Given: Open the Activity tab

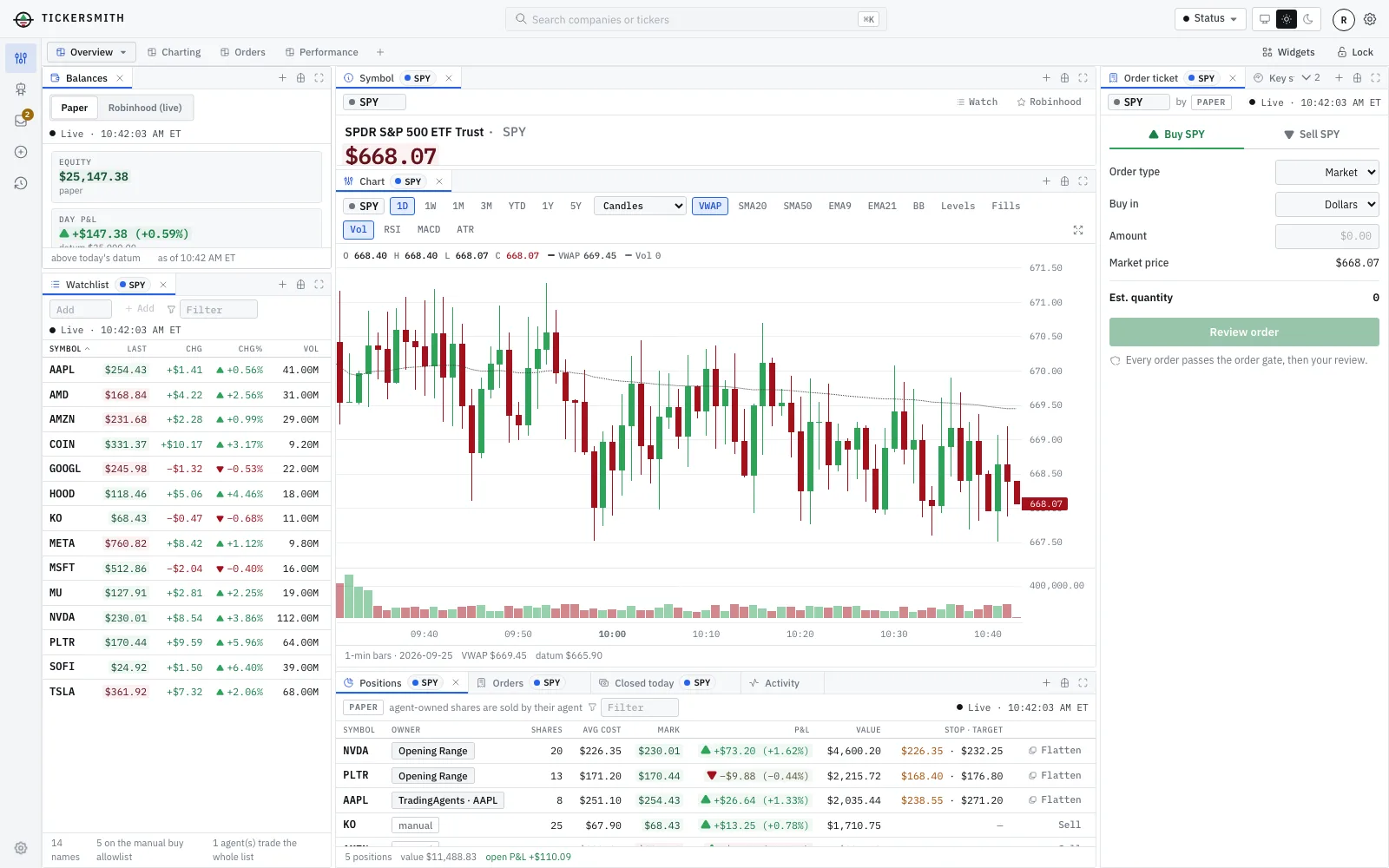Looking at the screenshot, I should tap(774, 683).
